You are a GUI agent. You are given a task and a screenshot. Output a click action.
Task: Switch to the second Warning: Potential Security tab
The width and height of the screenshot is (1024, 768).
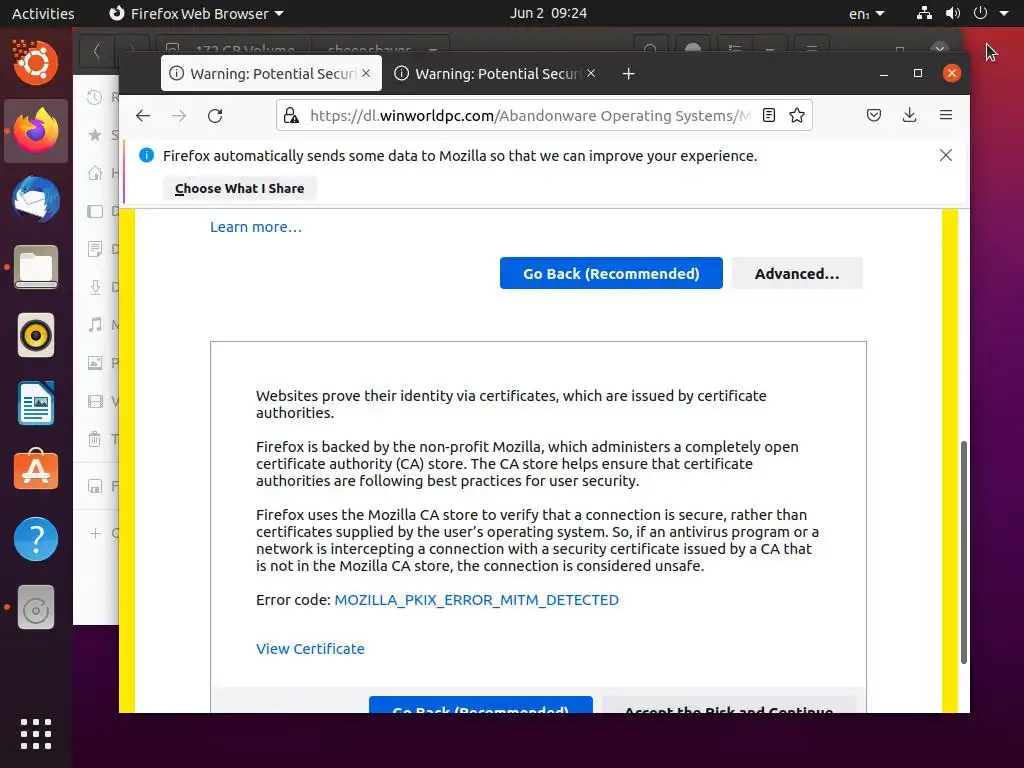click(x=496, y=74)
